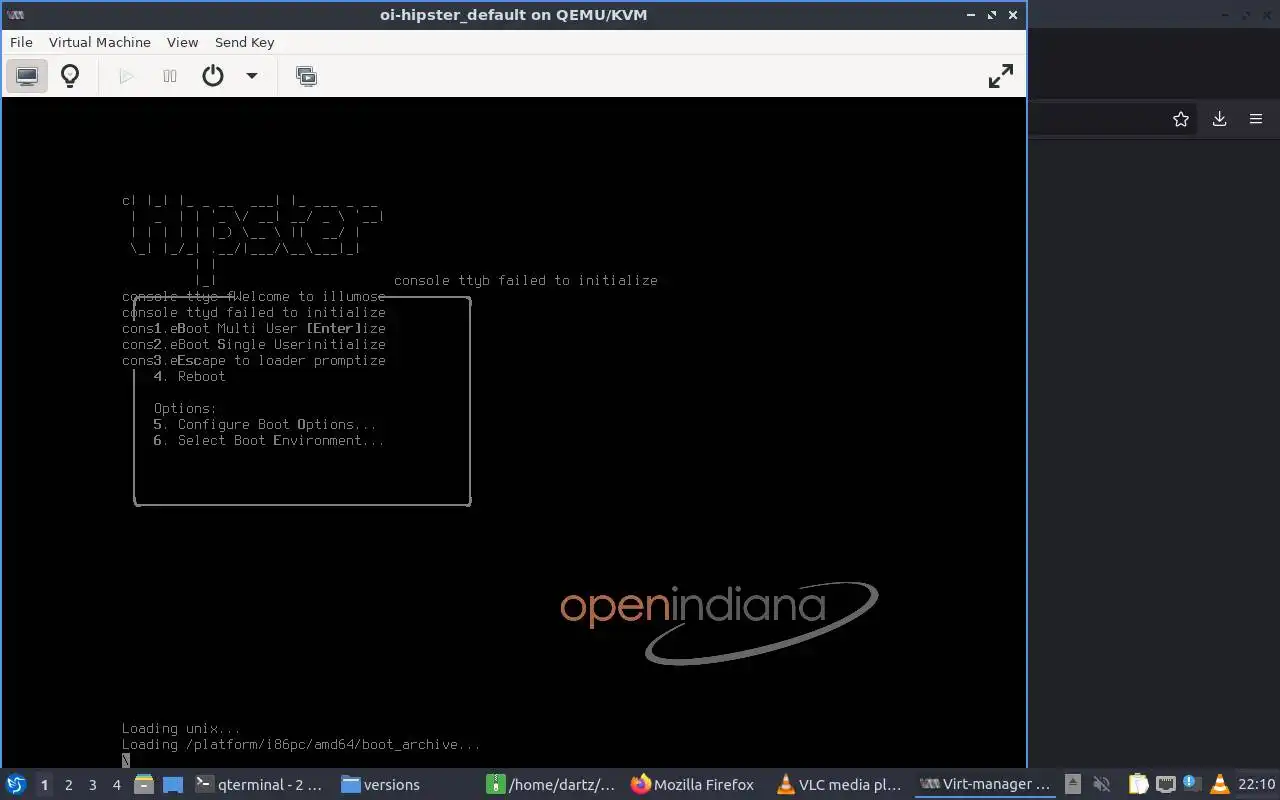Switch to the /home/dartz archive window
This screenshot has width=1280, height=800.
tap(552, 785)
